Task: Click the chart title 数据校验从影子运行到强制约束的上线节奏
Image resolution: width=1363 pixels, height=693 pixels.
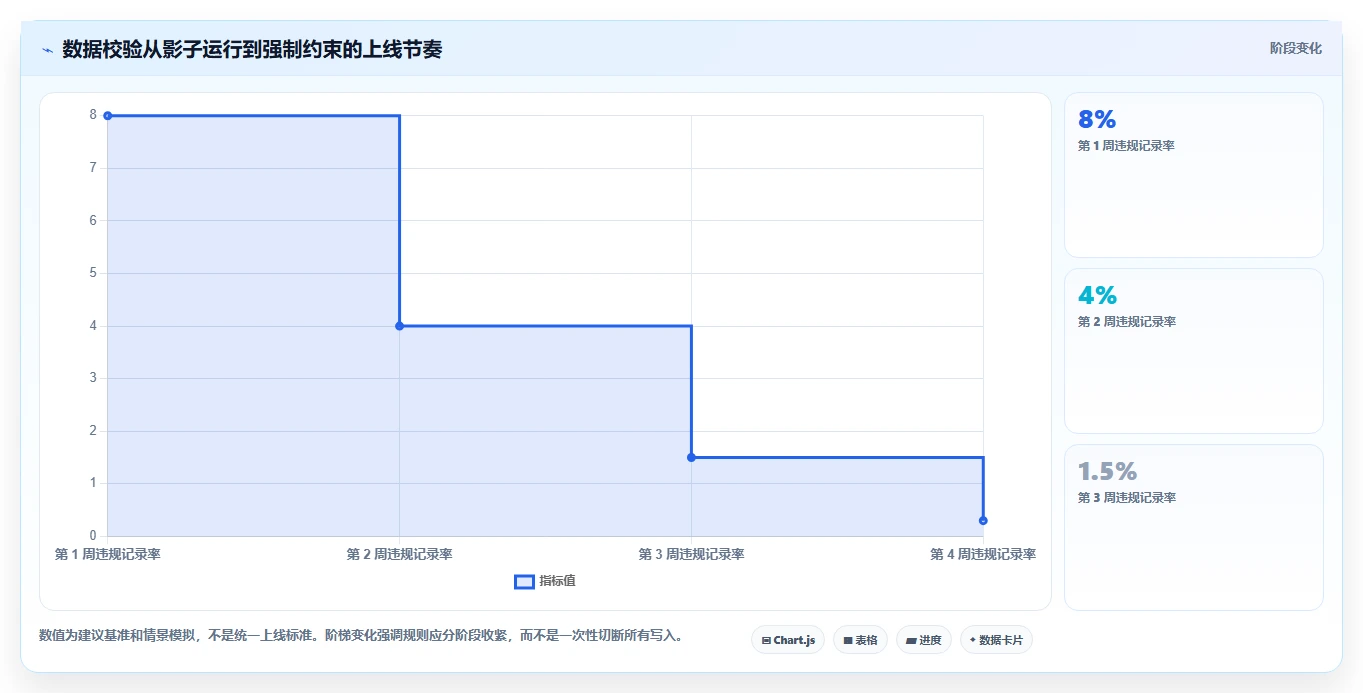Action: tap(252, 49)
